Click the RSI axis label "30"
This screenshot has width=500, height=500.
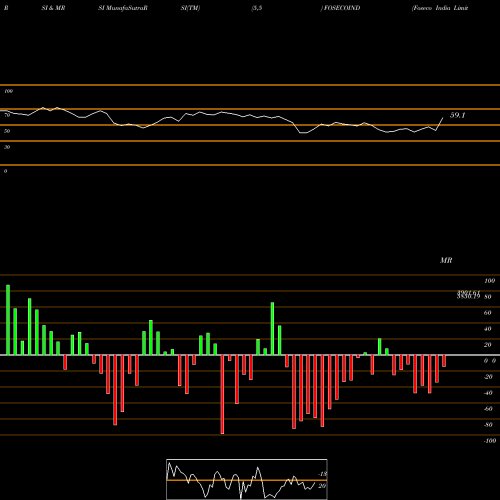pyautogui.click(x=7, y=147)
